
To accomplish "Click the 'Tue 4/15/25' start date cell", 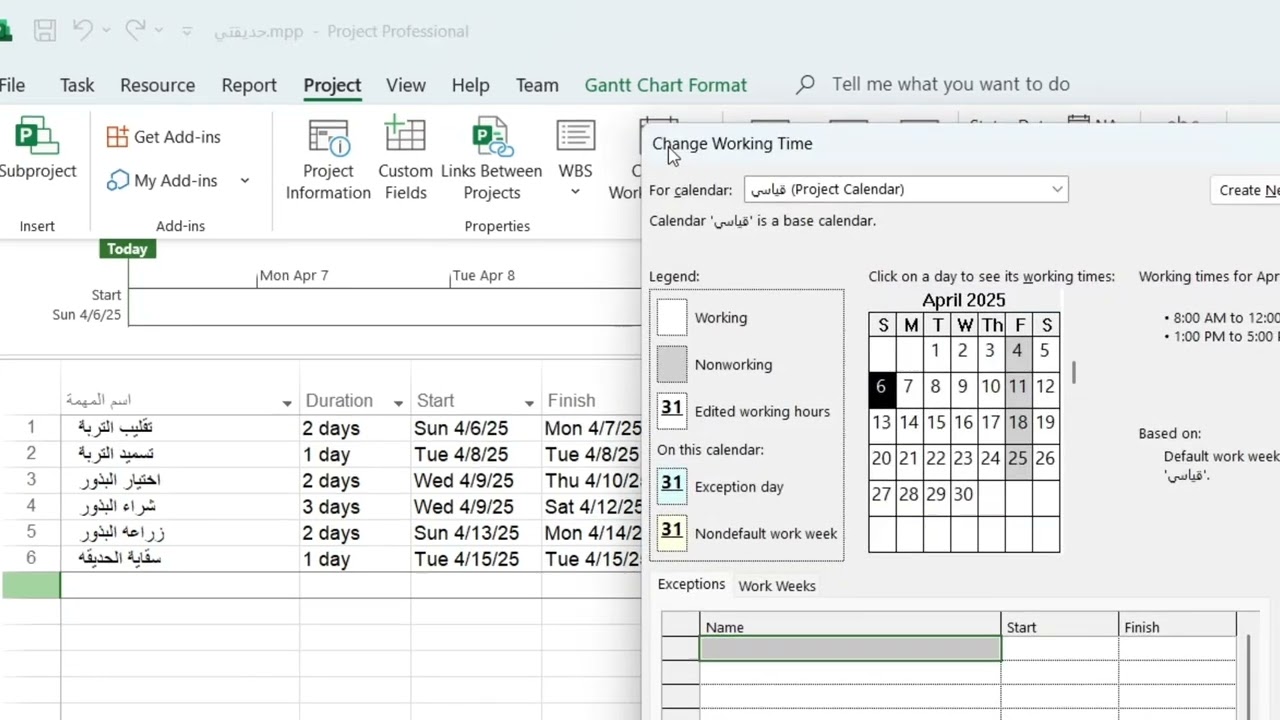I will coord(476,558).
